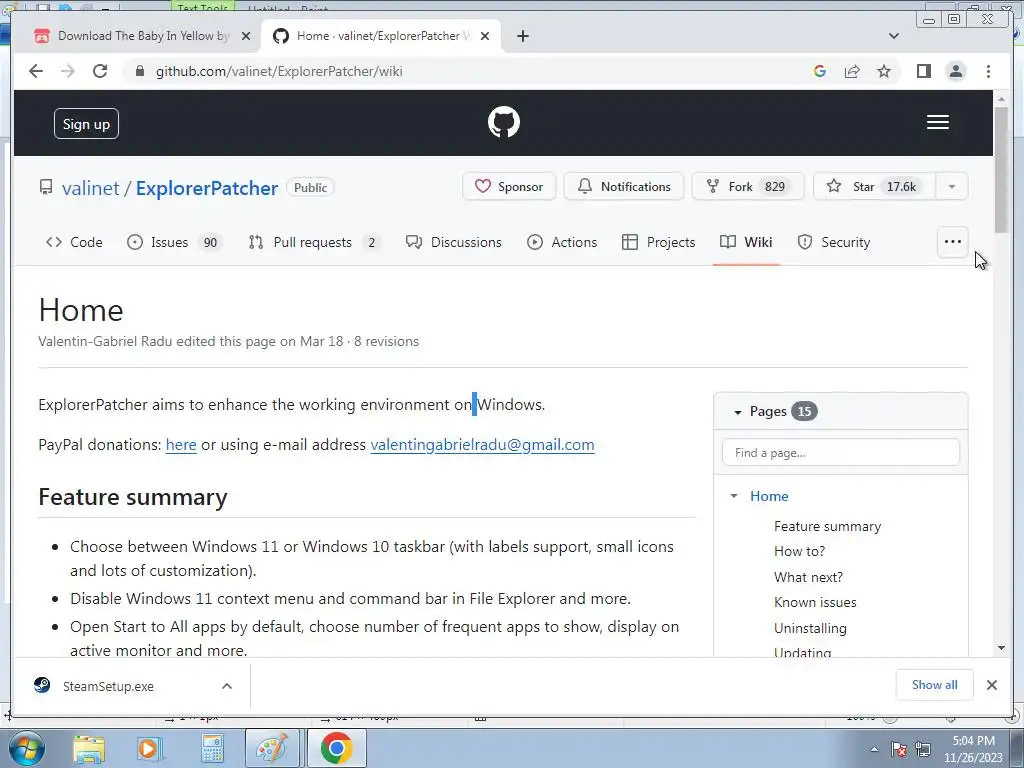Viewport: 1024px width, 768px height.
Task: Bookmark this tab with star icon
Action: 884,71
